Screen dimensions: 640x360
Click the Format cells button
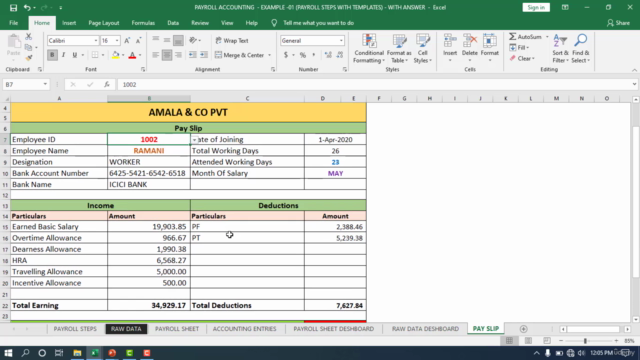click(x=489, y=49)
